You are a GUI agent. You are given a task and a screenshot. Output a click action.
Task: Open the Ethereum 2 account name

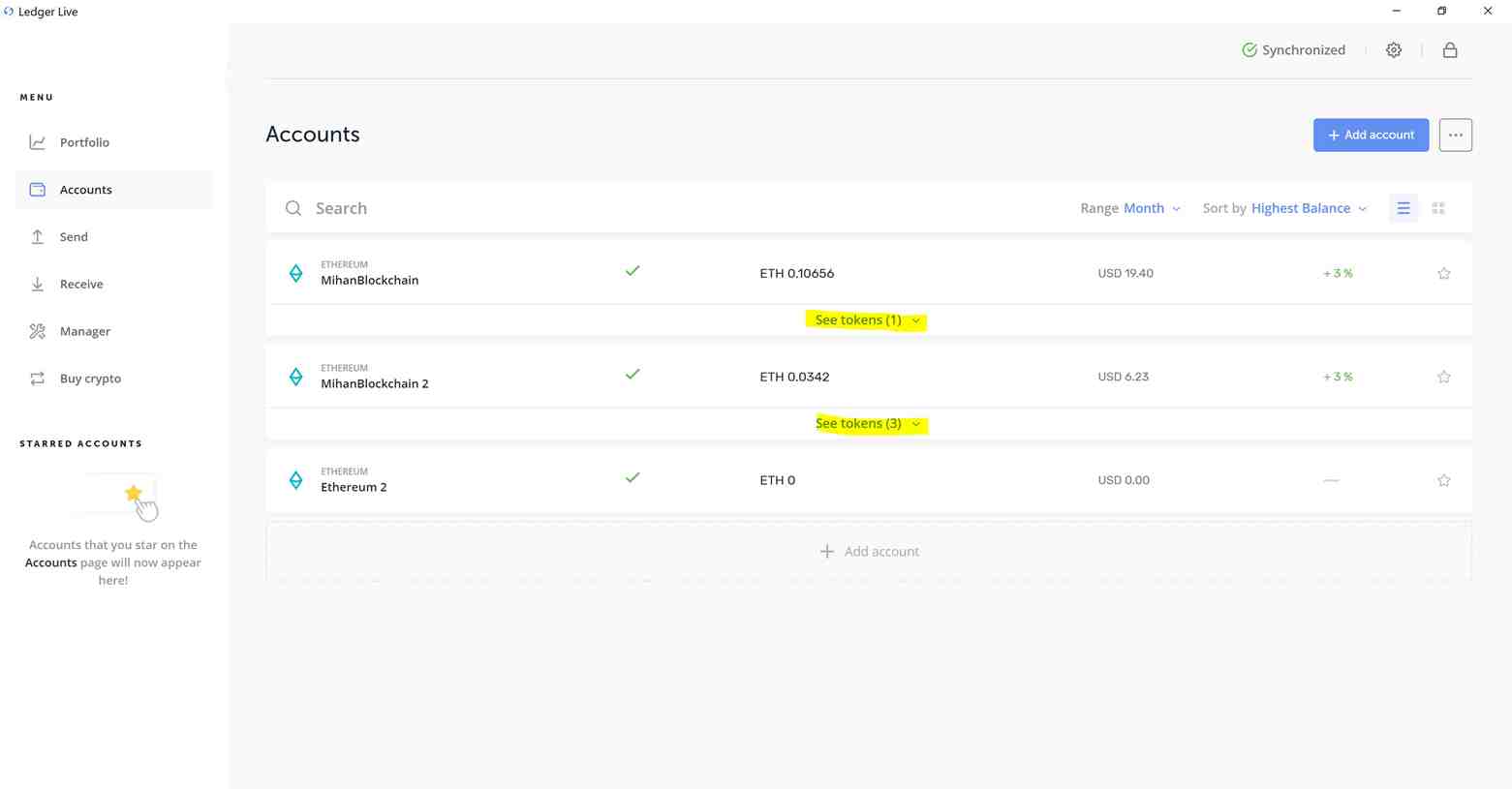point(354,488)
